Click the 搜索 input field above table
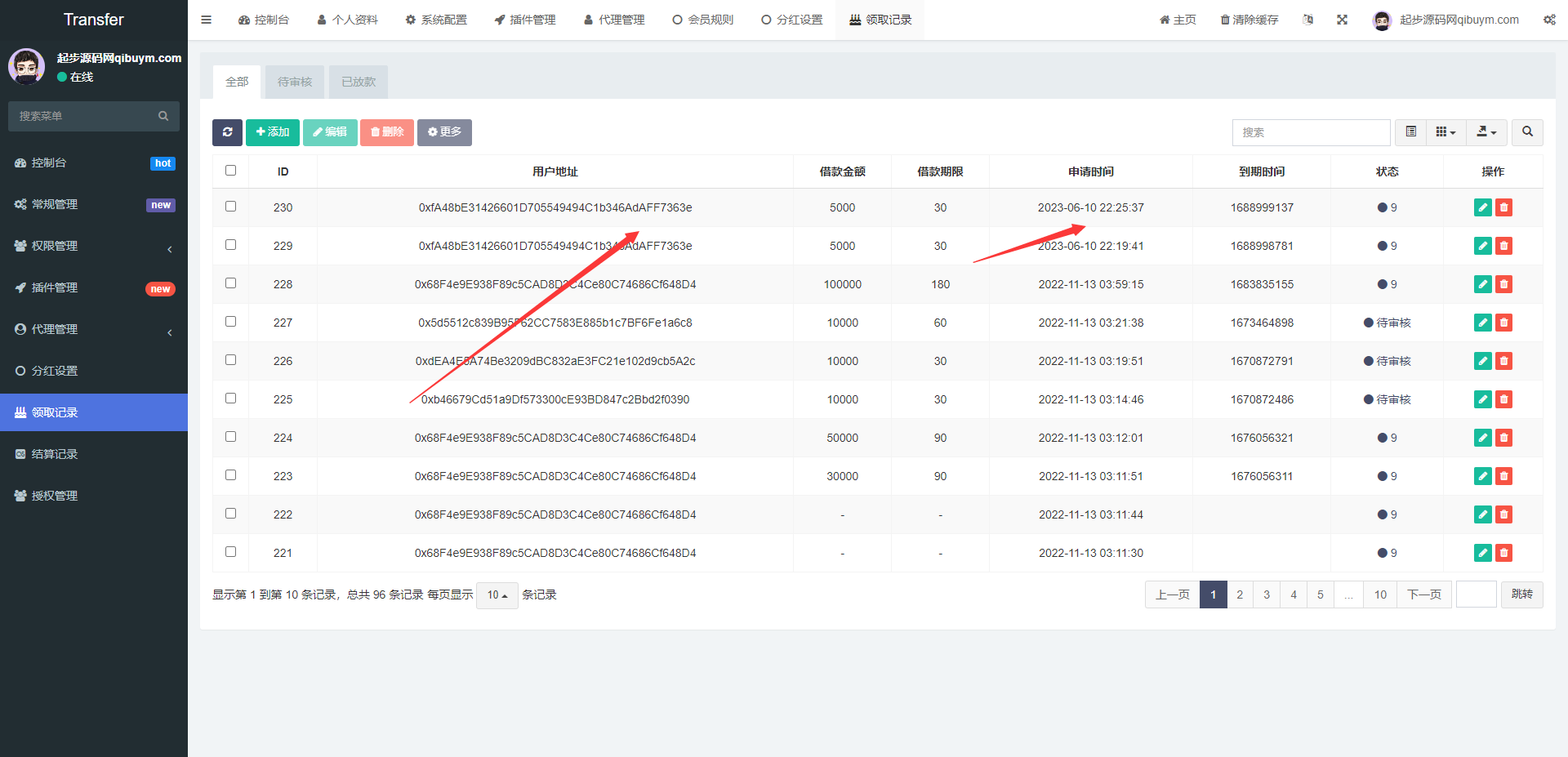Image resolution: width=1568 pixels, height=757 pixels. [1311, 132]
